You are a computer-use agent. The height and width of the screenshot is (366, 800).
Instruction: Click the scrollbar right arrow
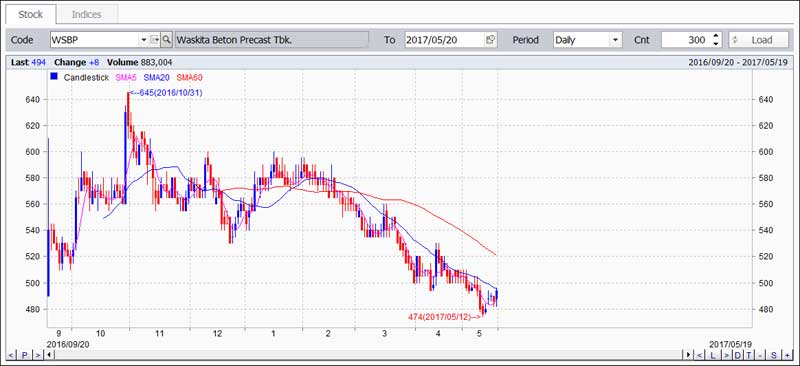(689, 355)
